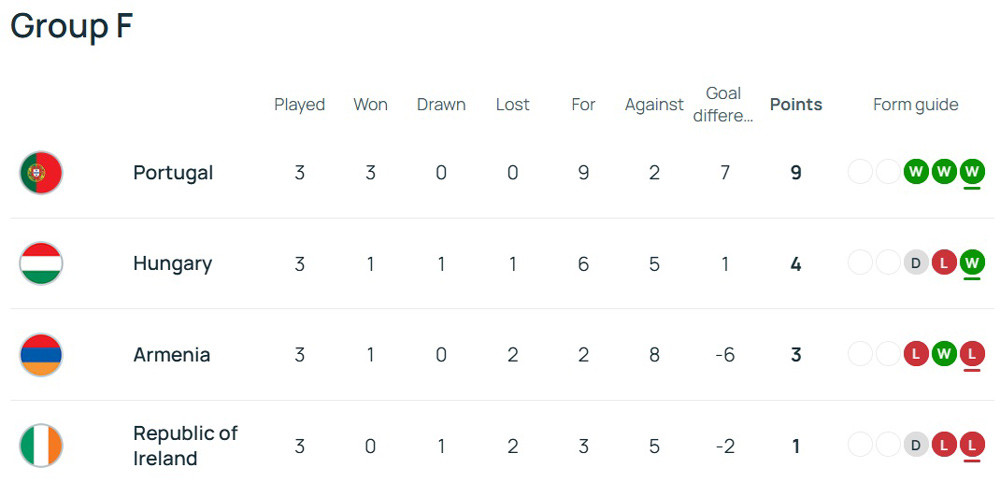Click Portugal's latest underlined win badge

(x=971, y=172)
